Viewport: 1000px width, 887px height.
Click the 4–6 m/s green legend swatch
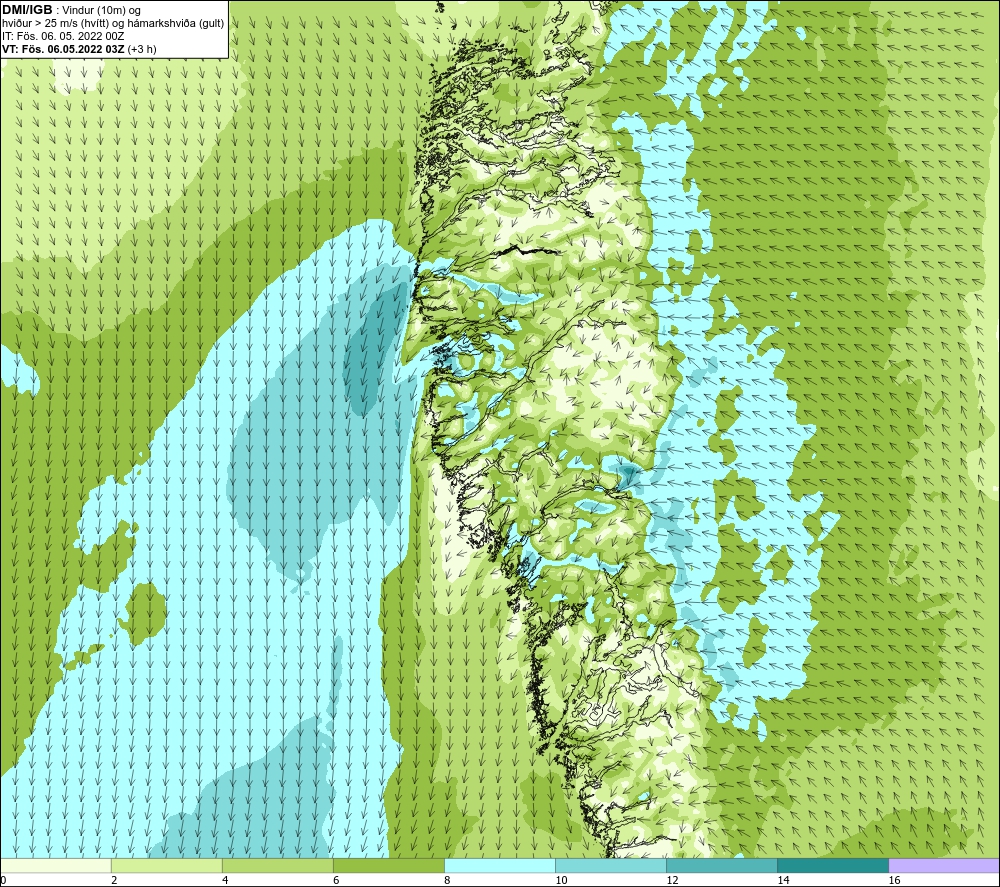point(277,865)
